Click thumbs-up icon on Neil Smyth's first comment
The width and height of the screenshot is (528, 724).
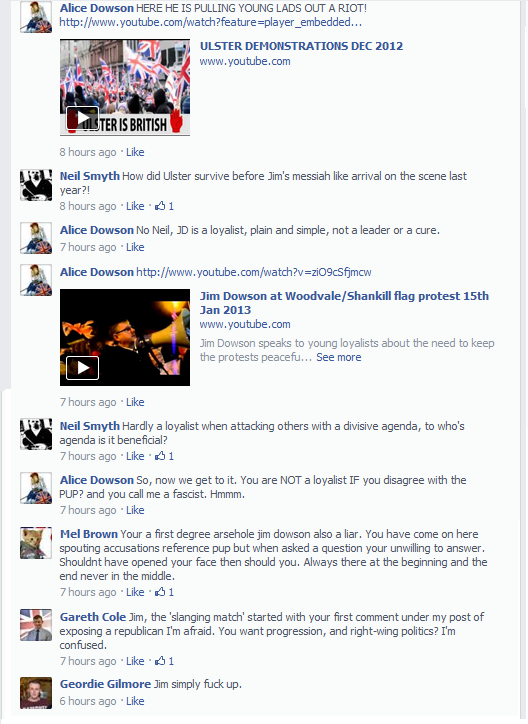coord(160,206)
